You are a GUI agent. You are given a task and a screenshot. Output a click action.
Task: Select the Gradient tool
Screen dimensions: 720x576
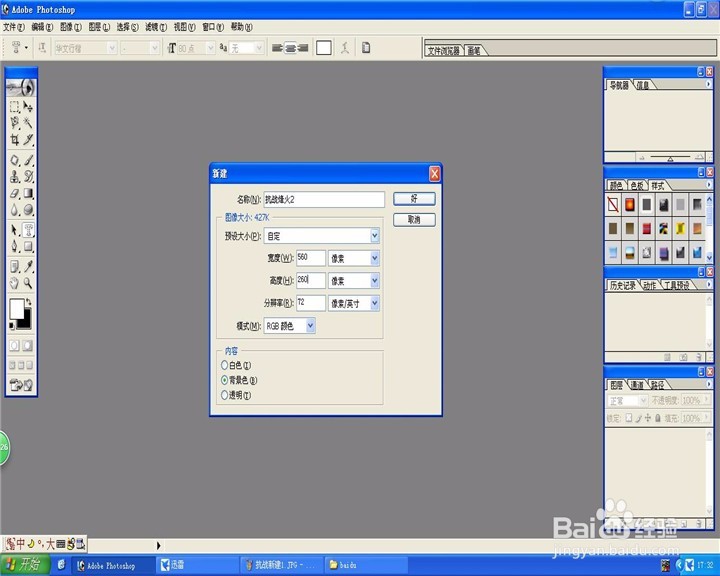28,193
